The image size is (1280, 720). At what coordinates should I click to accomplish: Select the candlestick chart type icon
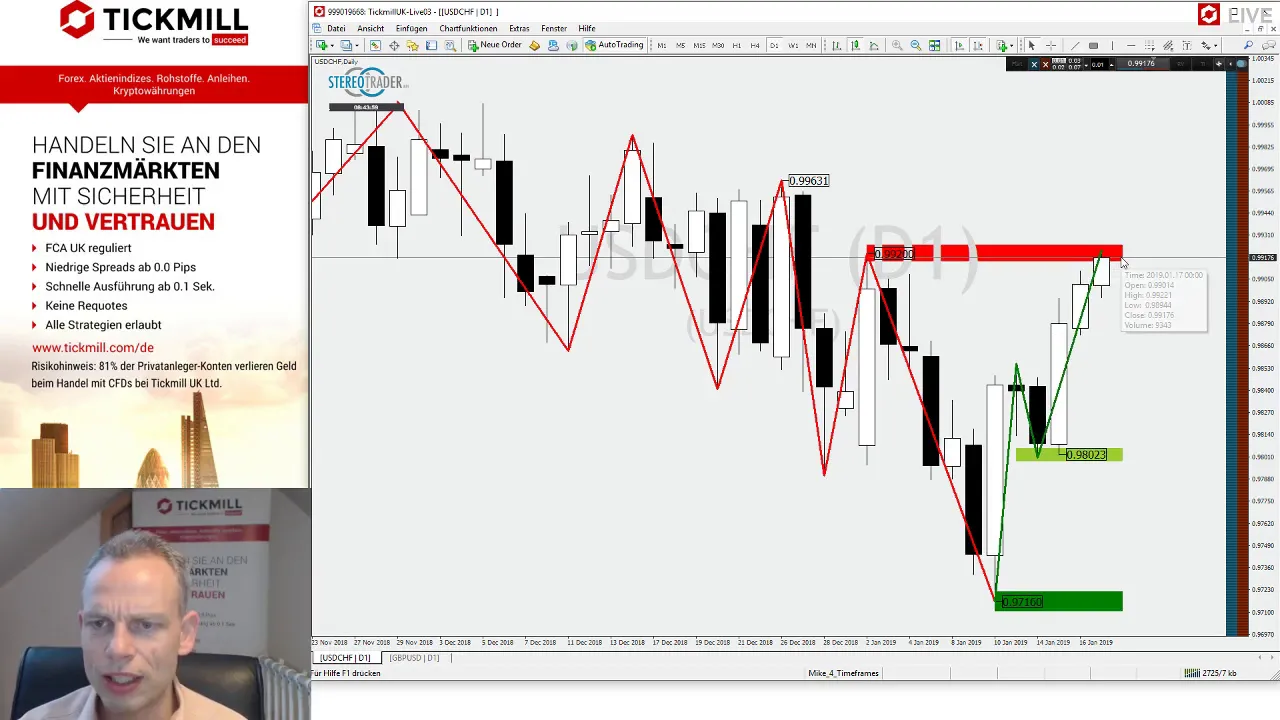(856, 45)
